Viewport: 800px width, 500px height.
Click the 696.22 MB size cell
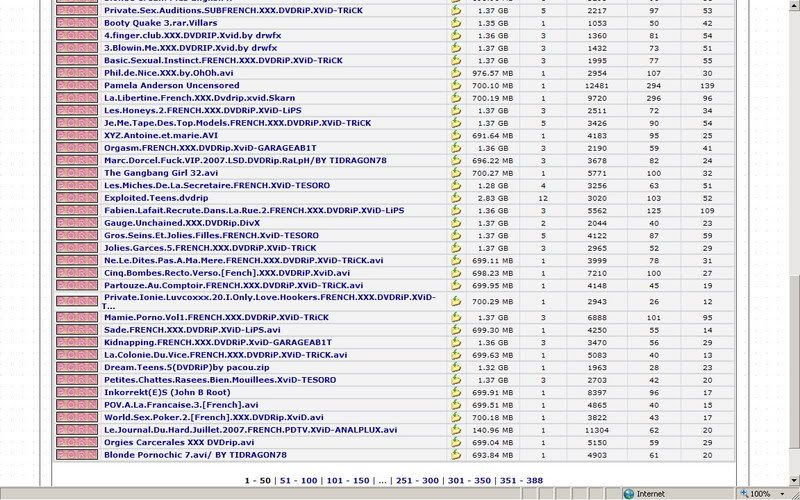click(493, 160)
